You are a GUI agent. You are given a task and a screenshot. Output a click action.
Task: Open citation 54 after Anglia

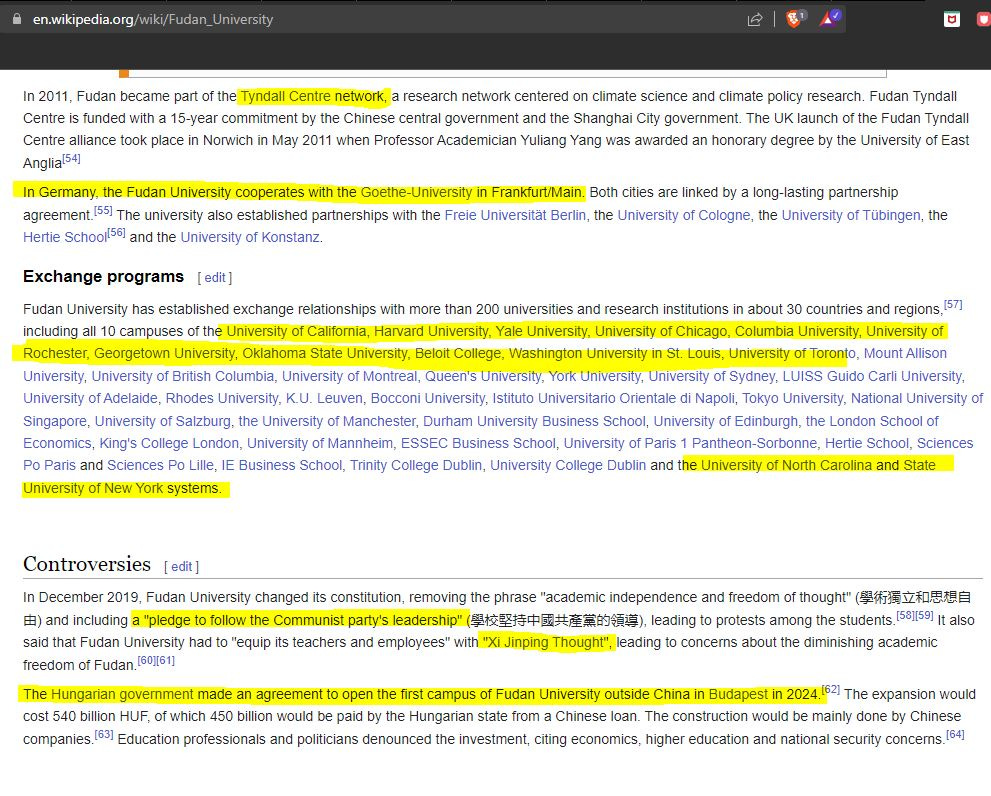pos(71,159)
